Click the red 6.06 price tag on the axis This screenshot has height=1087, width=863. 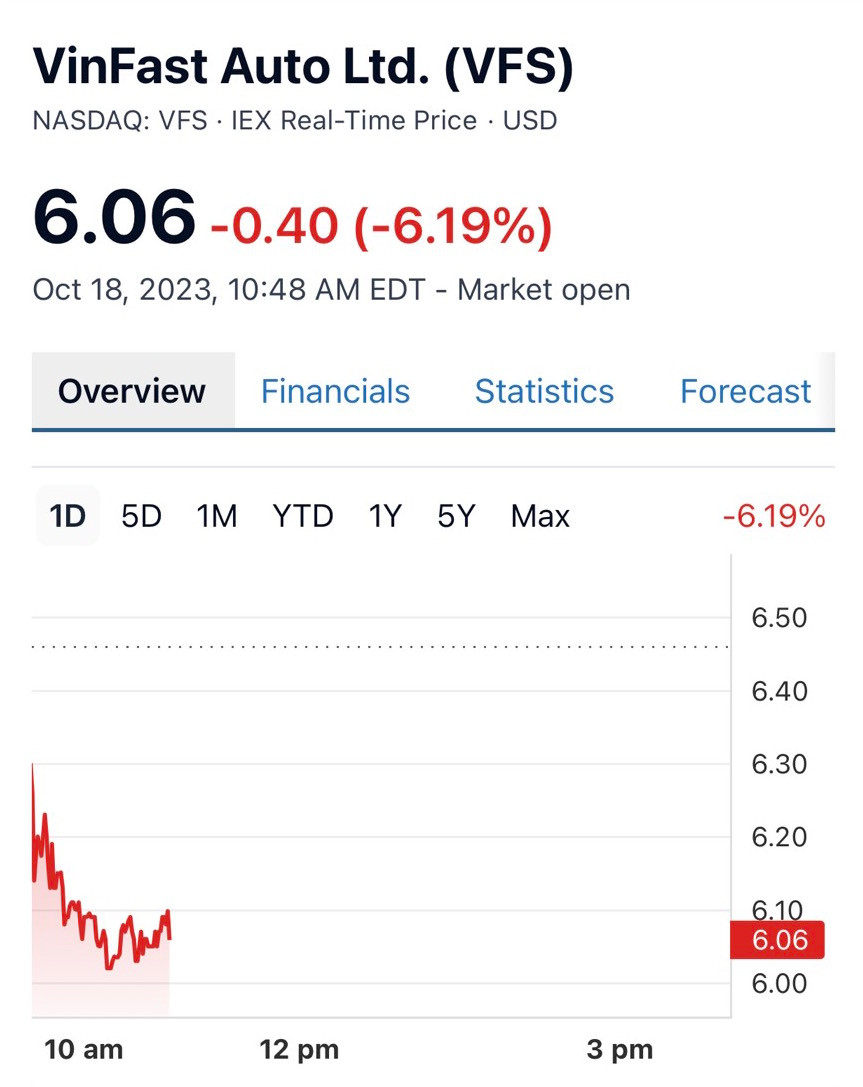tap(778, 940)
